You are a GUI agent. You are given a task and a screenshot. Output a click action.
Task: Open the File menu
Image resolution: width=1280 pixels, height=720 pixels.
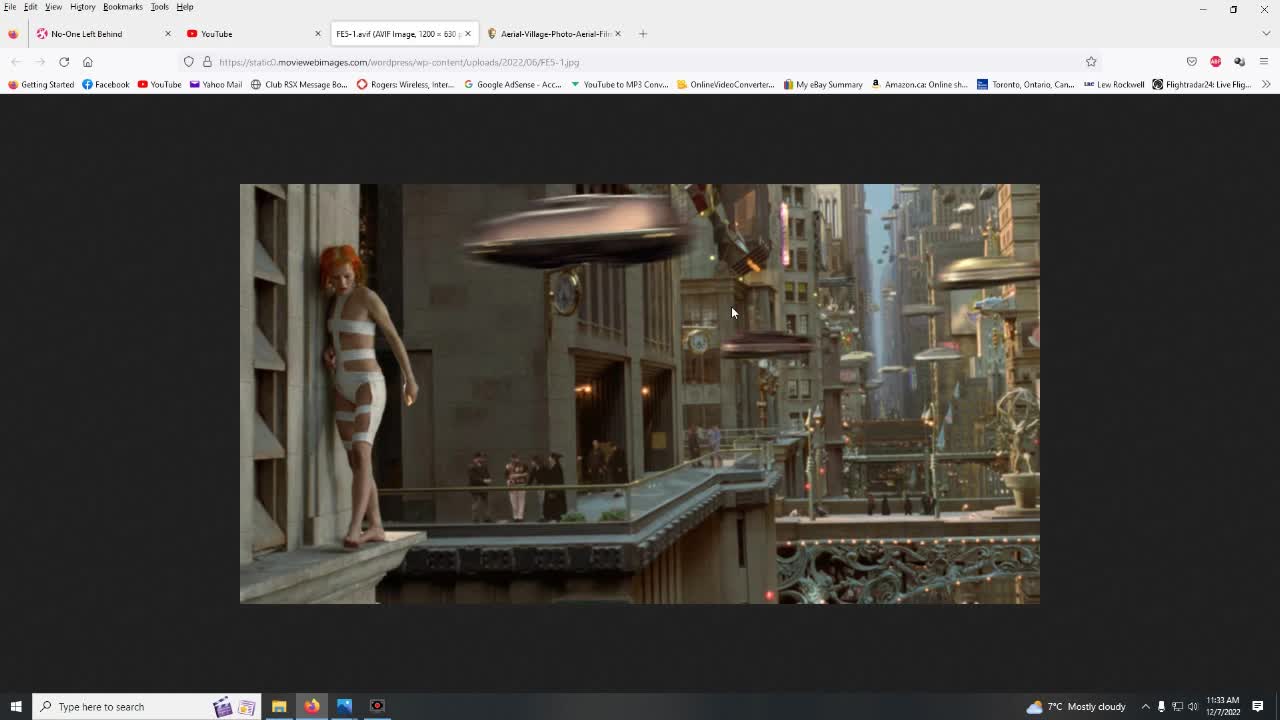pos(10,7)
